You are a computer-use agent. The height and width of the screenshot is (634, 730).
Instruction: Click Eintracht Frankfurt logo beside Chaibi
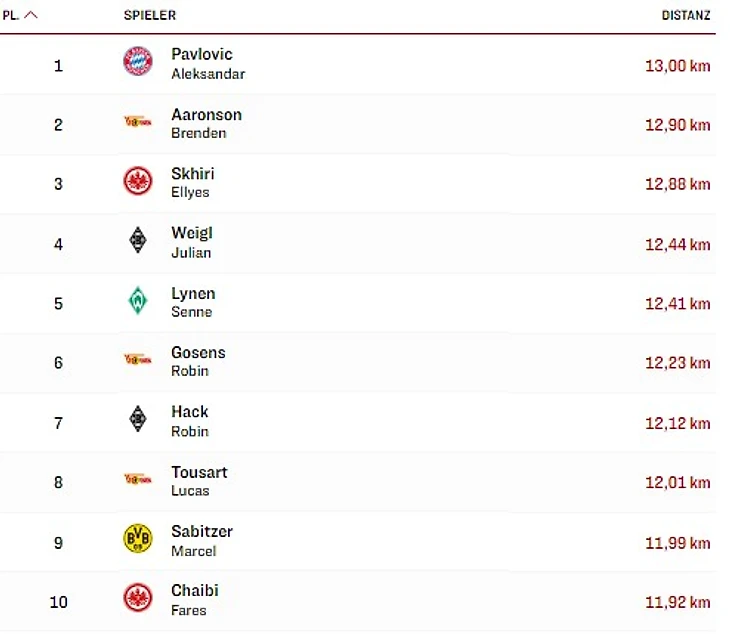pyautogui.click(x=138, y=598)
